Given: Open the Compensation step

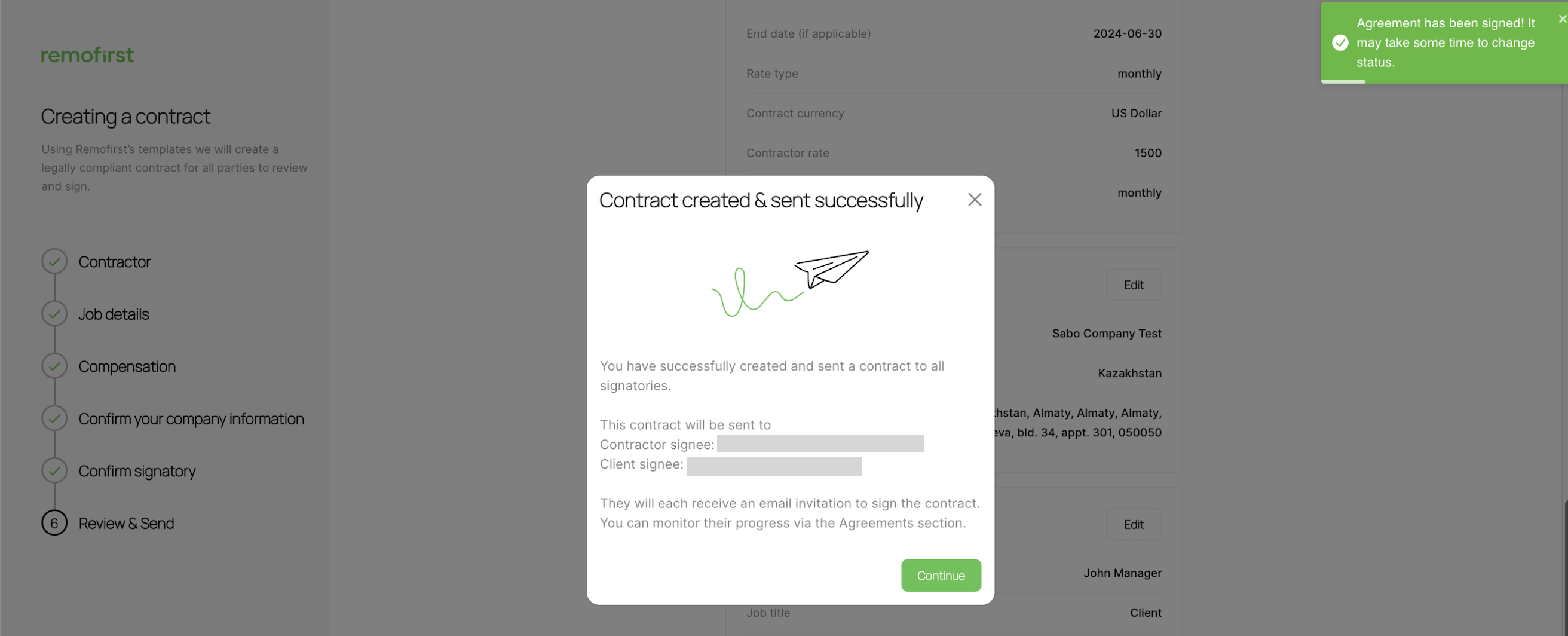Looking at the screenshot, I should [x=127, y=366].
